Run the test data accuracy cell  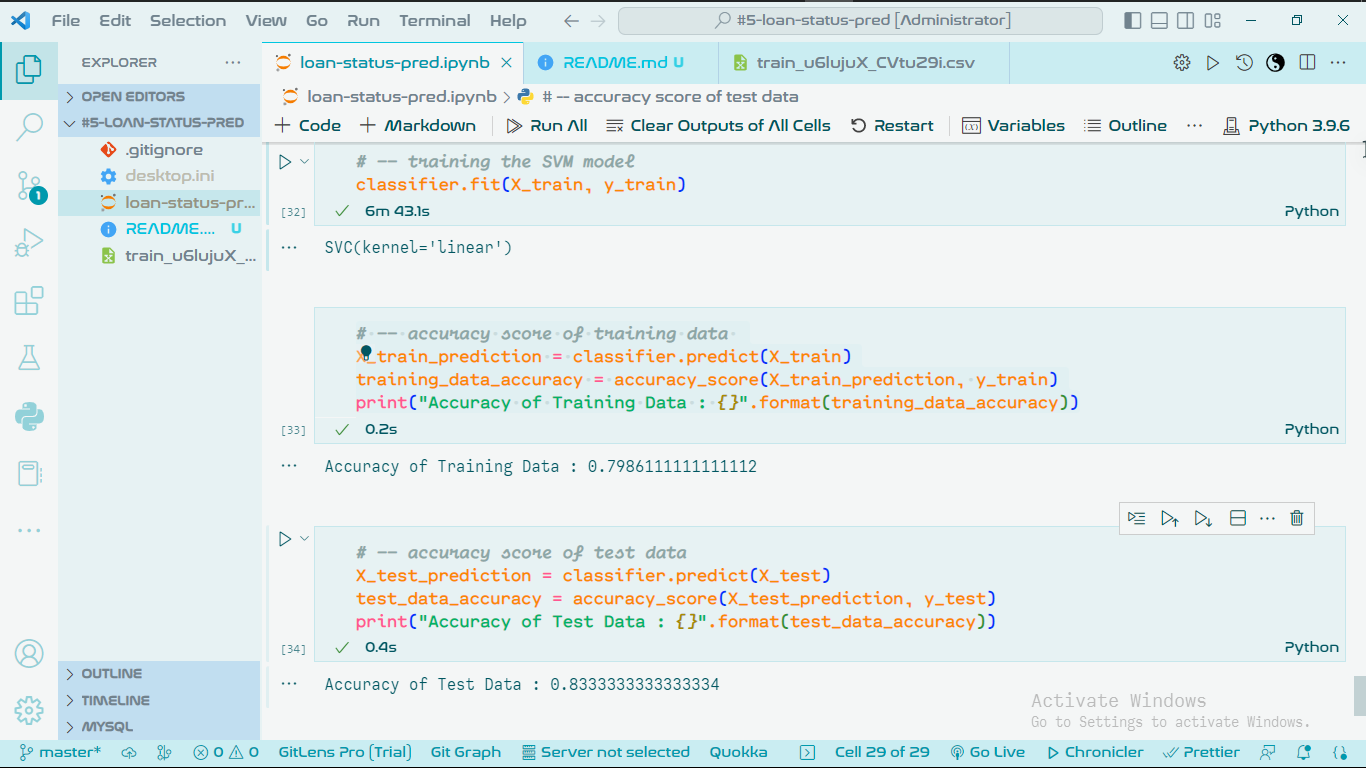pyautogui.click(x=285, y=539)
